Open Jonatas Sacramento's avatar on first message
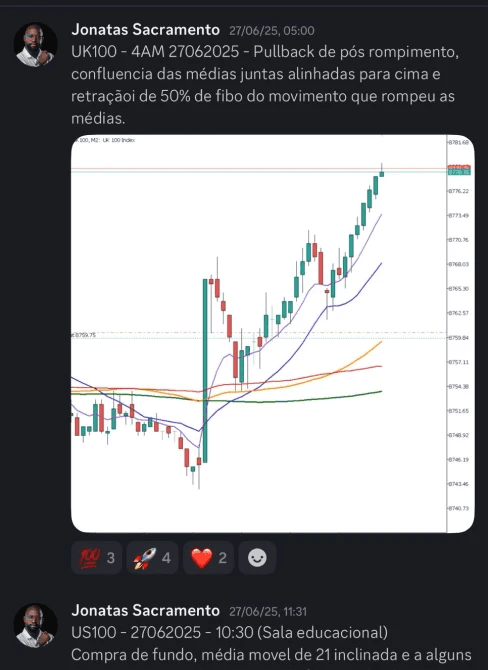This screenshot has height=670, width=488. pyautogui.click(x=35, y=44)
